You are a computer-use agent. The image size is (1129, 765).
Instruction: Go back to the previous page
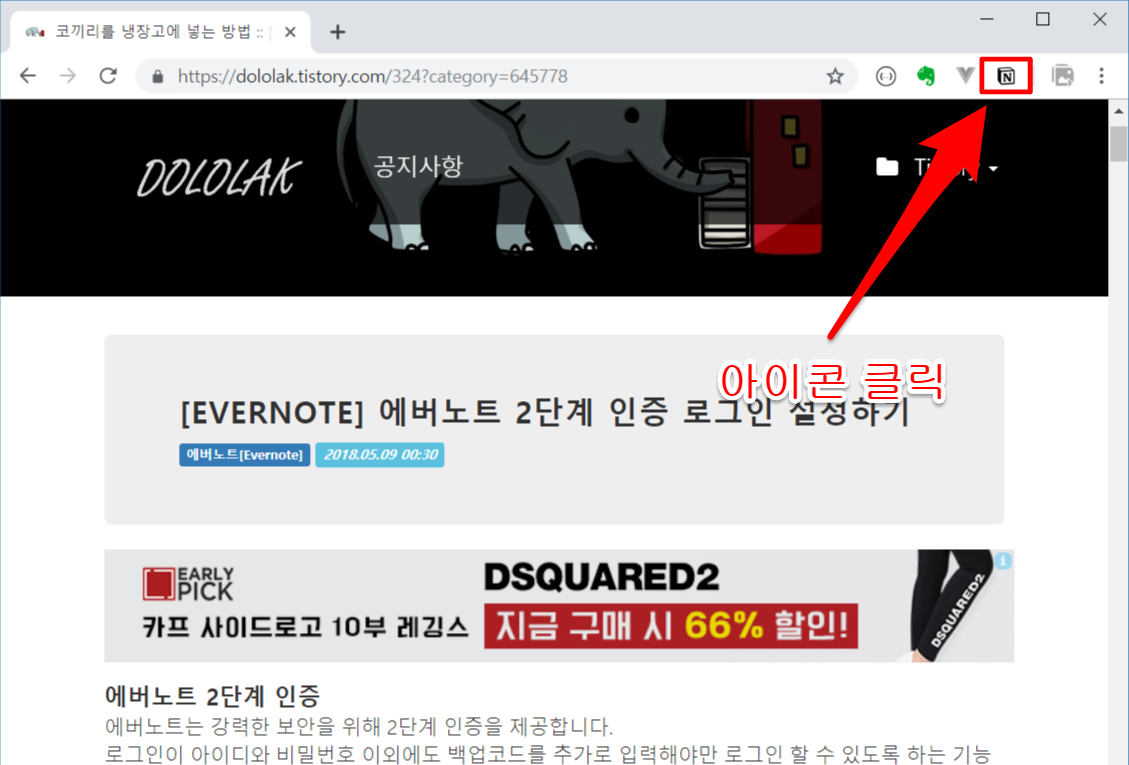[x=27, y=76]
